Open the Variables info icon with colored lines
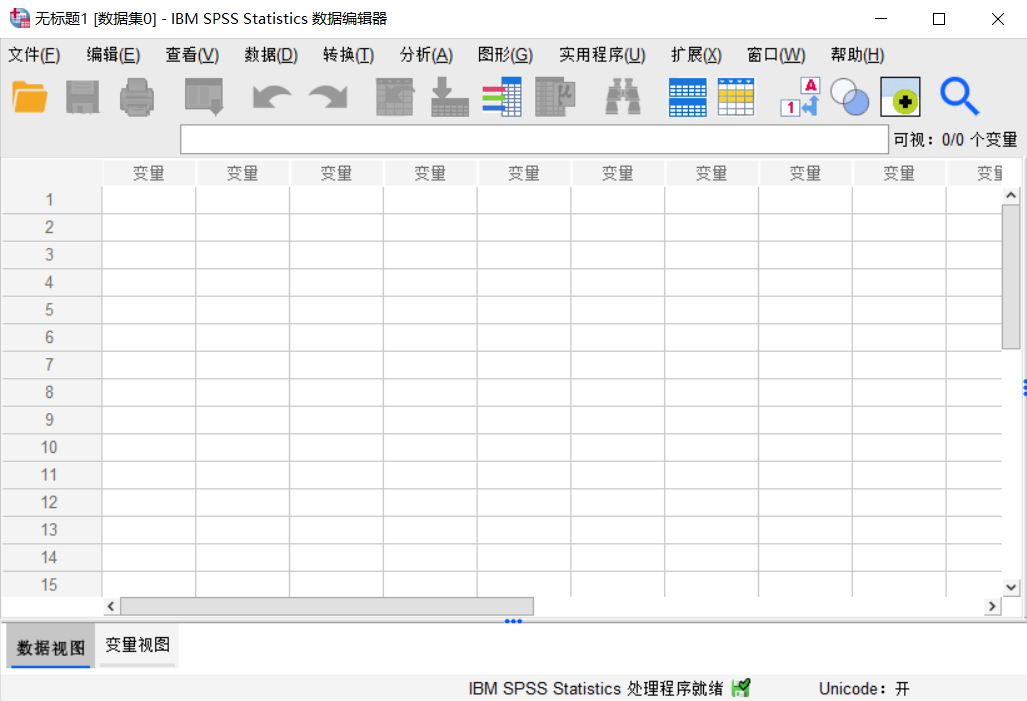The image size is (1027, 701). coord(502,97)
